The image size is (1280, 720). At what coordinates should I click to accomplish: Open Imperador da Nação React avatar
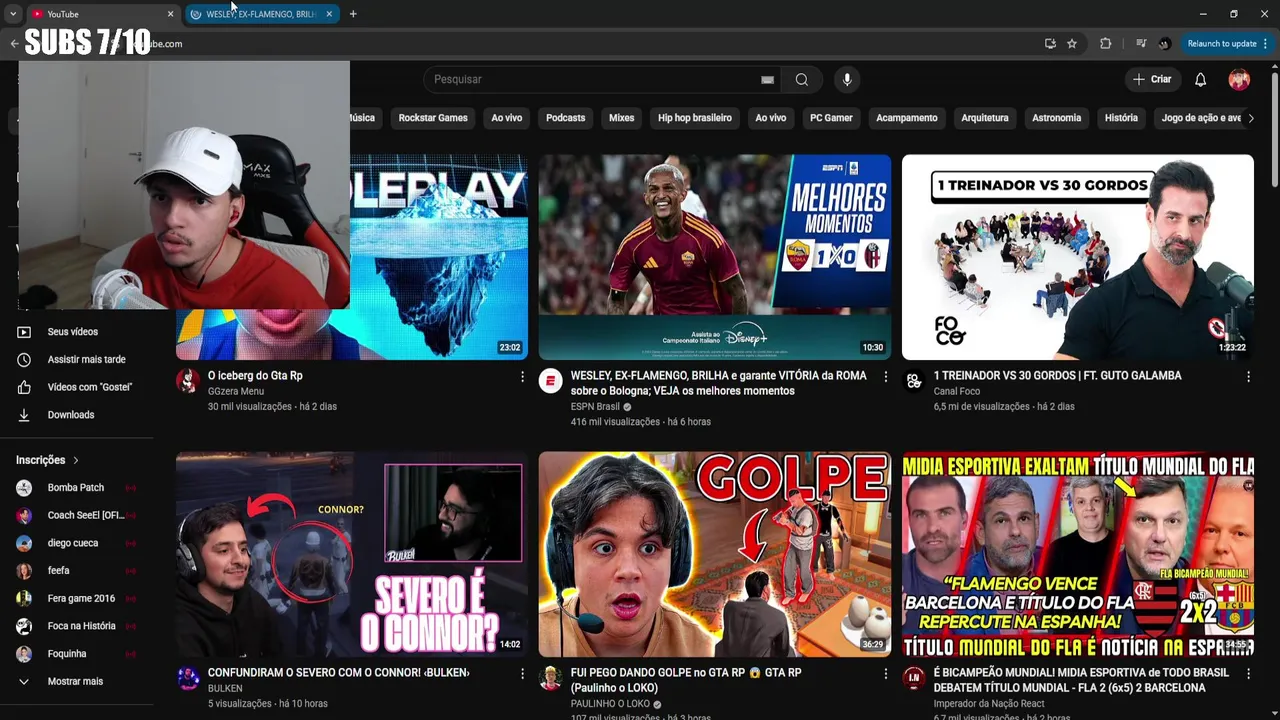pyautogui.click(x=914, y=678)
